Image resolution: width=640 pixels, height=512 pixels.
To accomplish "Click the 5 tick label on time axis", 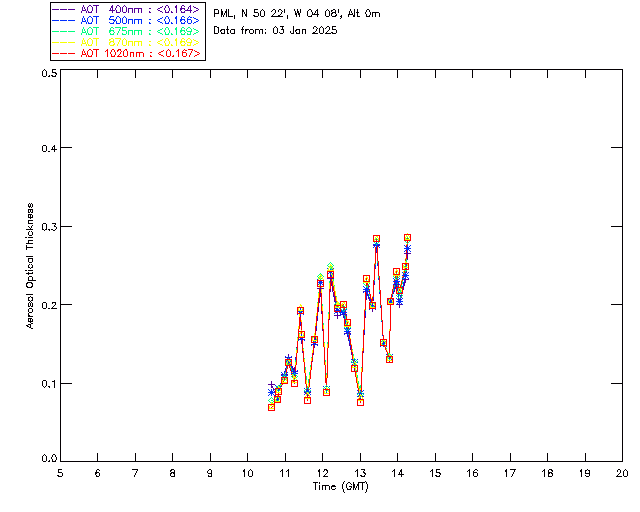I will click(x=60, y=472).
